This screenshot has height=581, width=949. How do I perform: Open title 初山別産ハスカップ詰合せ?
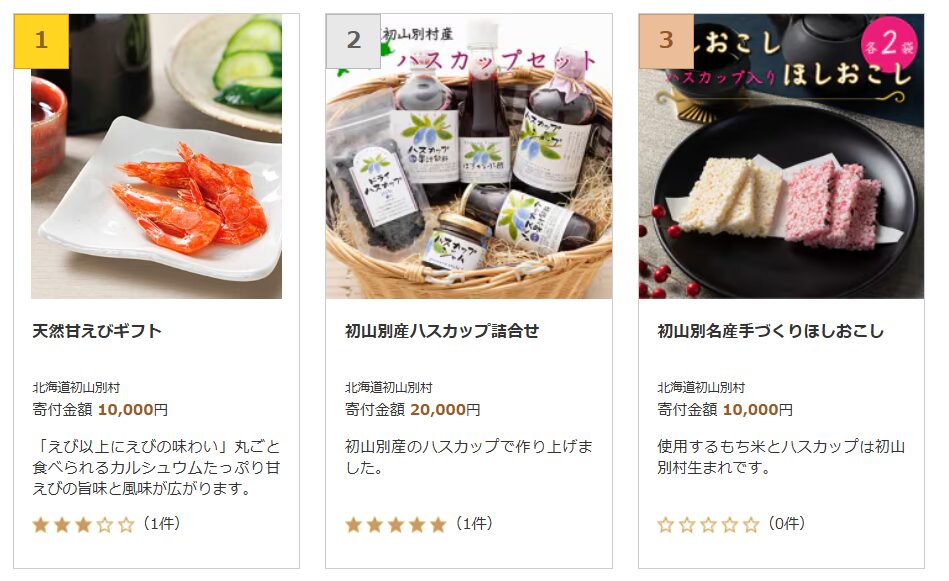442,331
